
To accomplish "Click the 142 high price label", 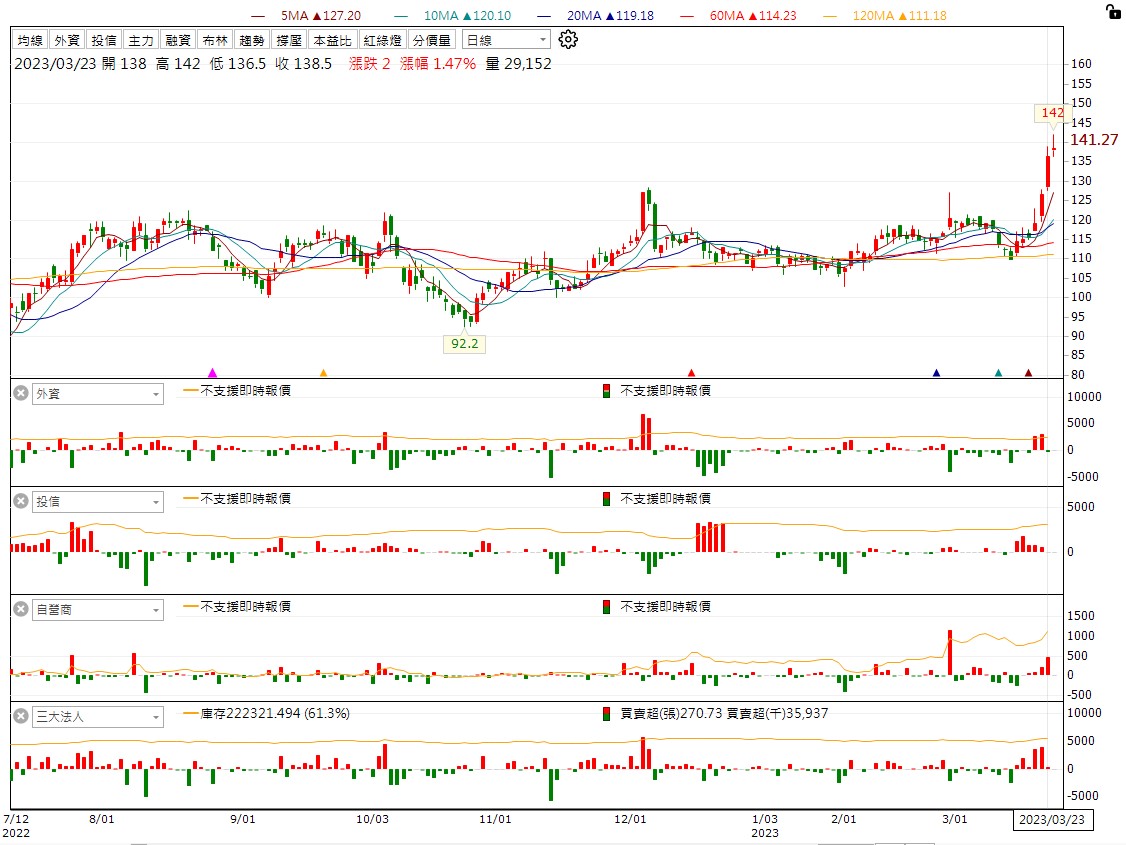I will coord(1052,113).
